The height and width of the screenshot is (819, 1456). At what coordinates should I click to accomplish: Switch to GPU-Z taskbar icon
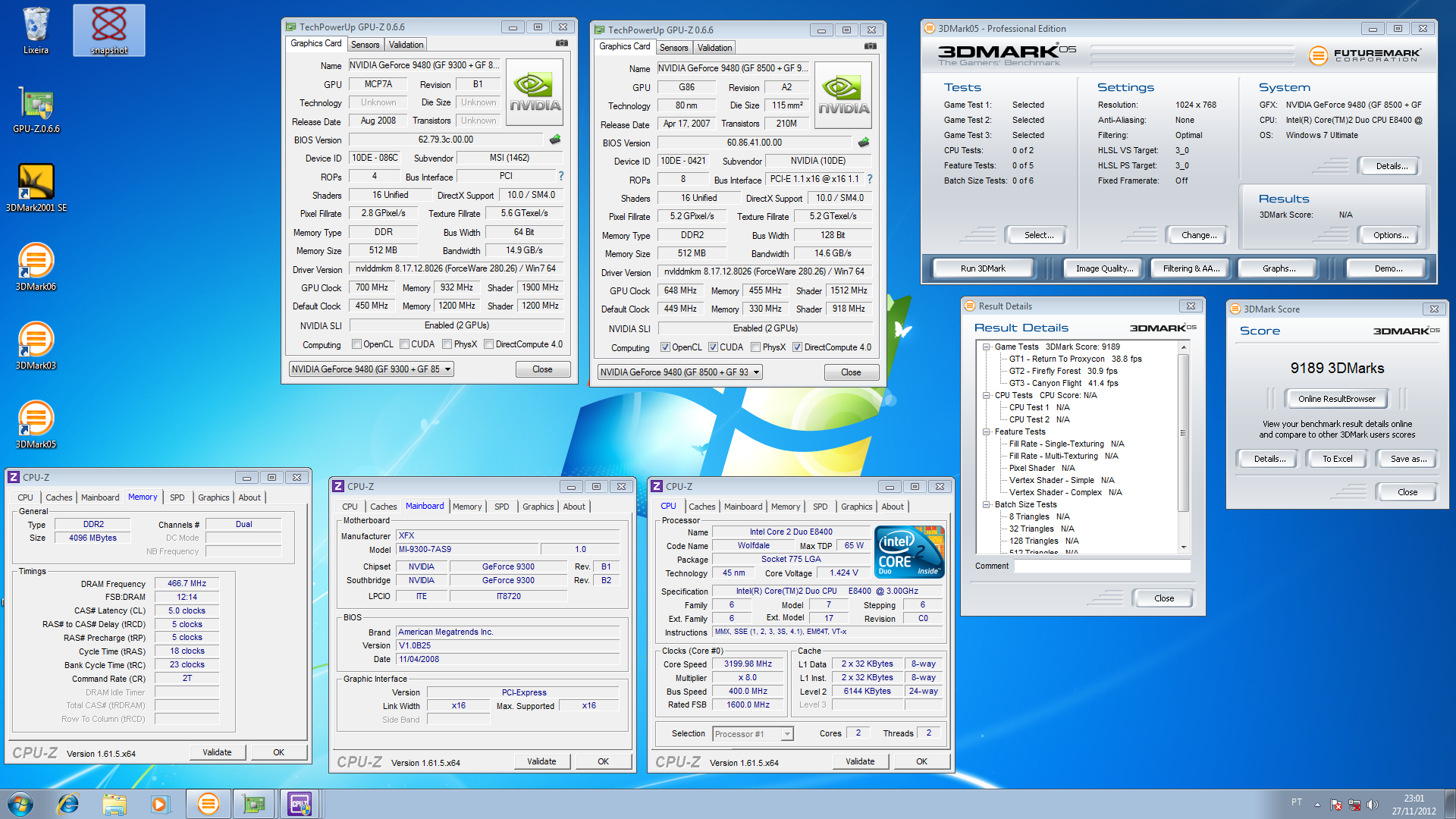pos(254,804)
